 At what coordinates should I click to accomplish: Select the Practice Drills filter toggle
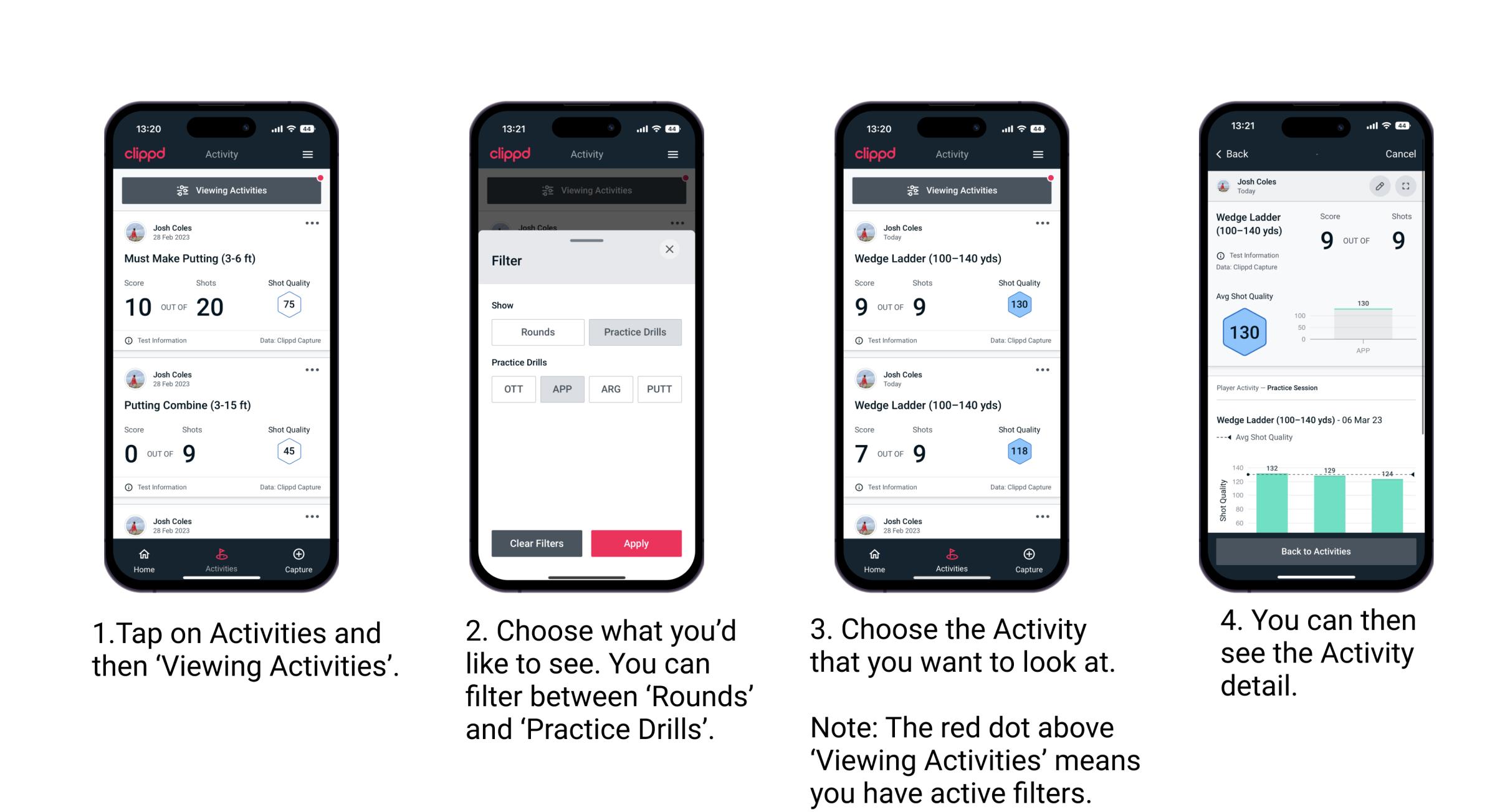tap(636, 332)
